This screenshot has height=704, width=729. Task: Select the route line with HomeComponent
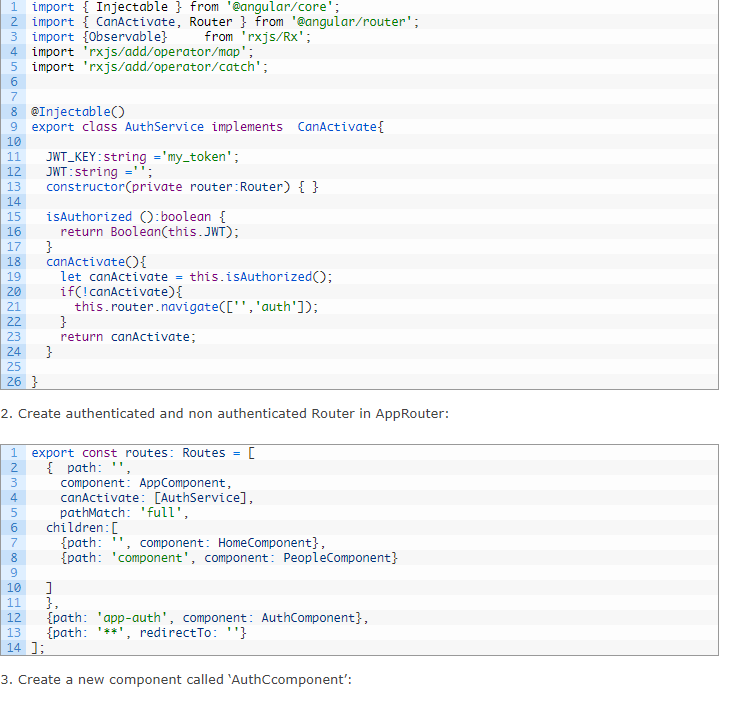[193, 543]
